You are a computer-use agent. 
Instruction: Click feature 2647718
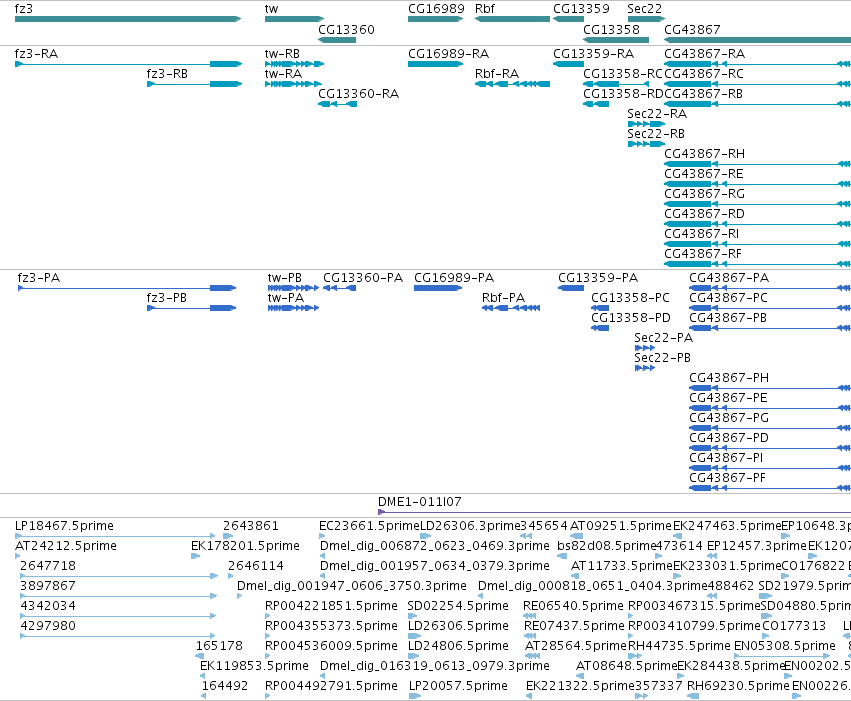[119, 576]
